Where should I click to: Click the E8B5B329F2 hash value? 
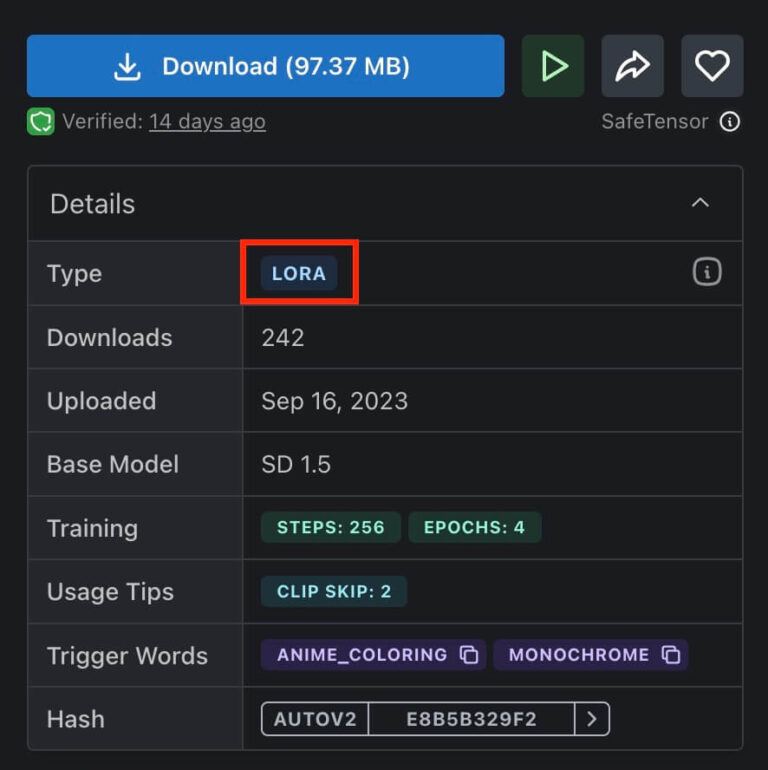[471, 719]
